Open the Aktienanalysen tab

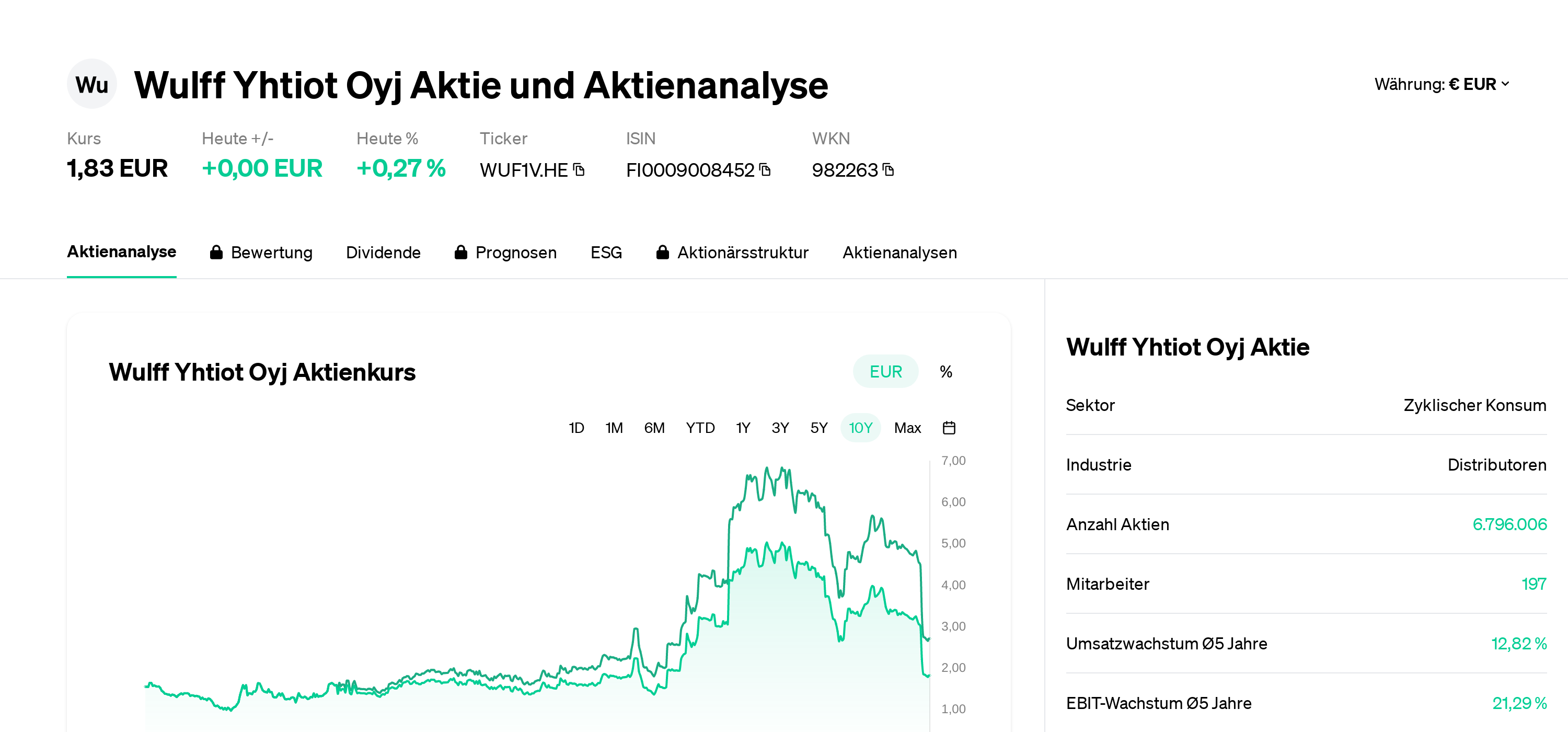pyautogui.click(x=900, y=252)
